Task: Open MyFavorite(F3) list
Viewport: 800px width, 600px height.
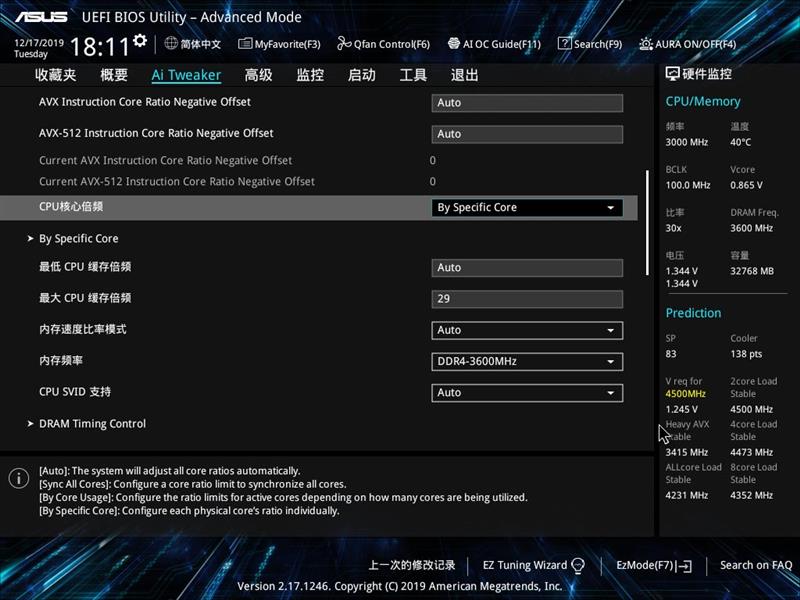Action: tap(280, 44)
